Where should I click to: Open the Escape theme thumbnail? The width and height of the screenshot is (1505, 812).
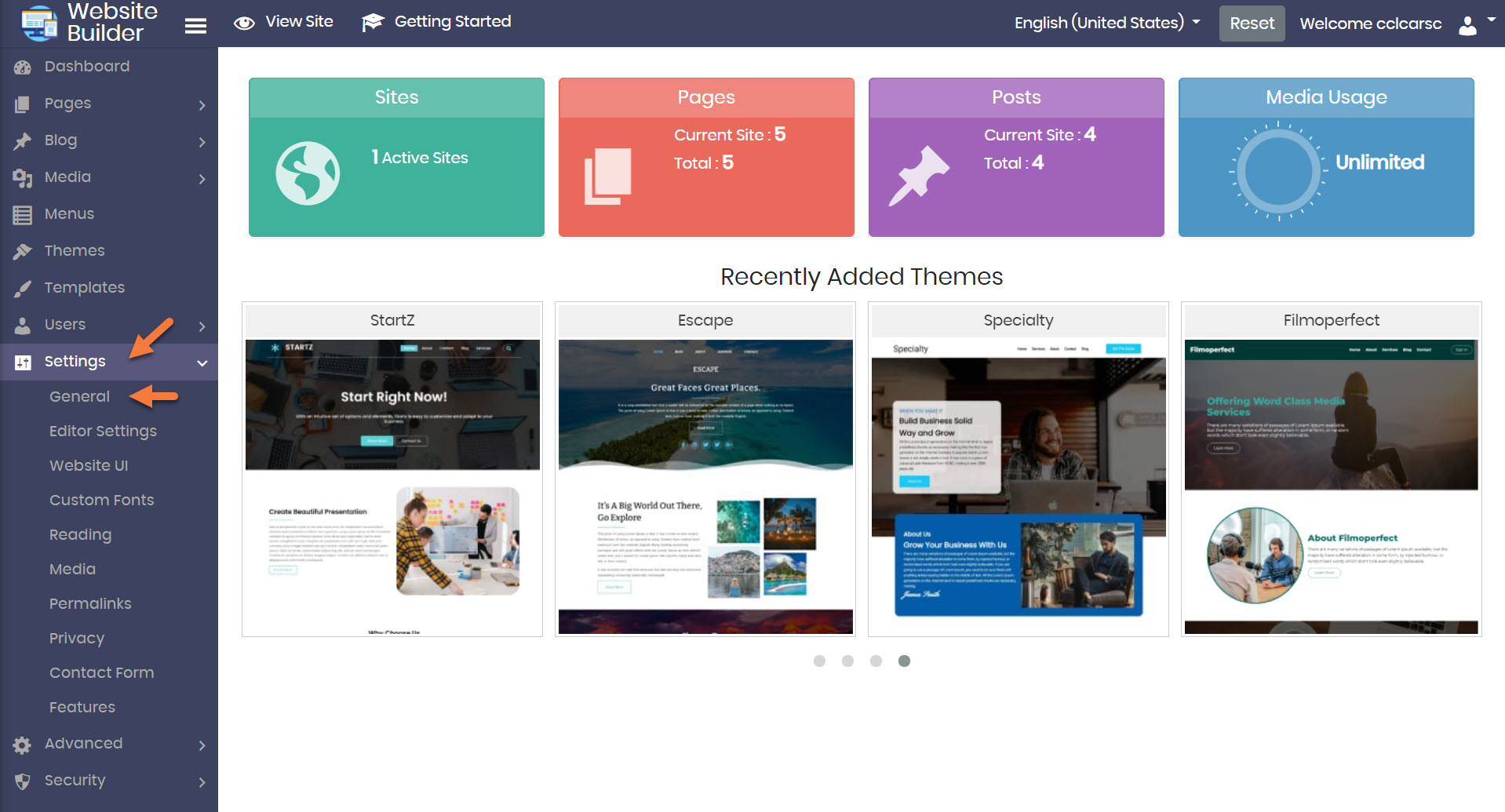click(705, 486)
